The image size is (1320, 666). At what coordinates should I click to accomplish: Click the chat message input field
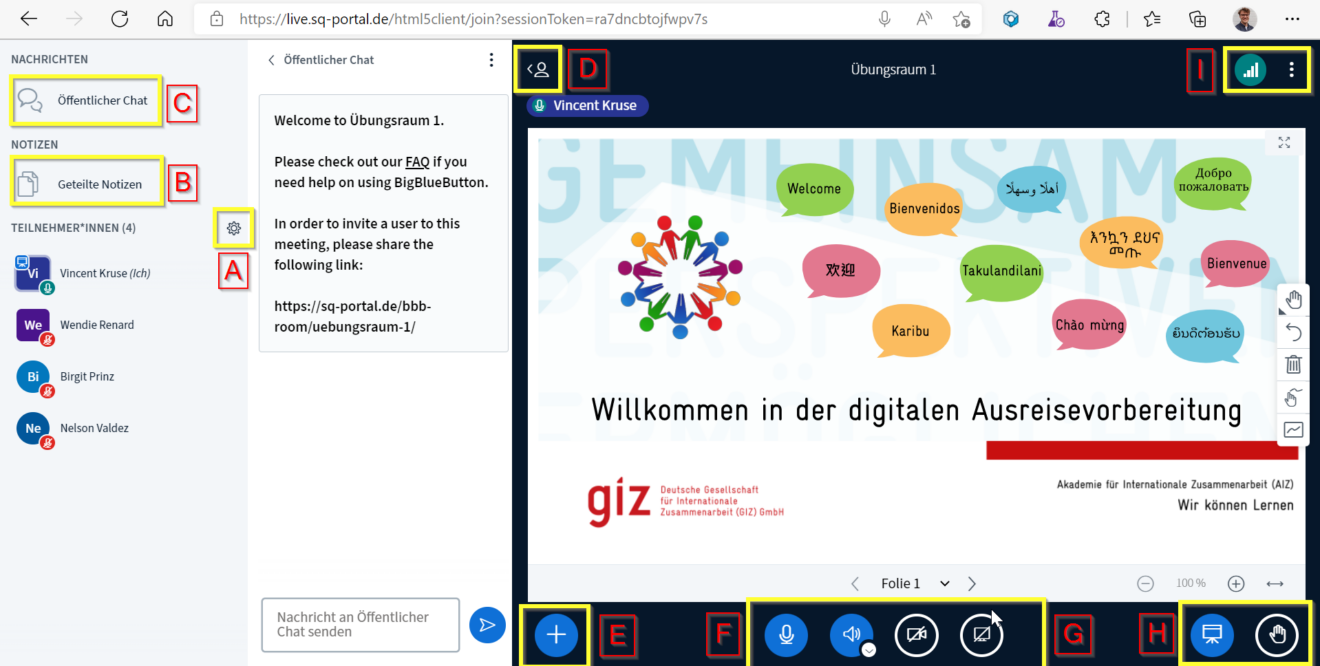[360, 625]
